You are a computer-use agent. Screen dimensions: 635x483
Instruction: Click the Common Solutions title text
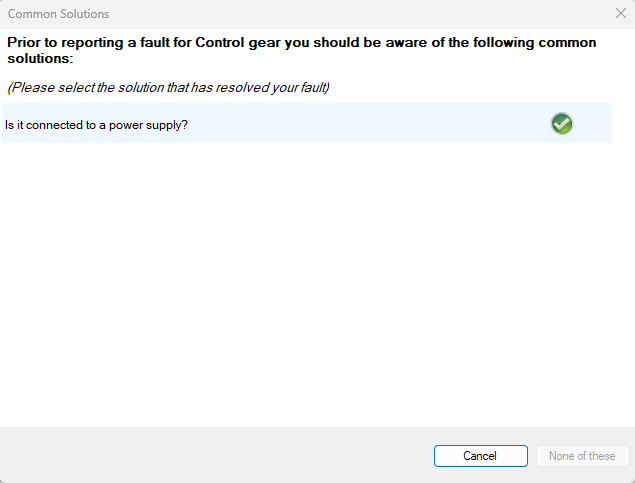click(x=59, y=14)
